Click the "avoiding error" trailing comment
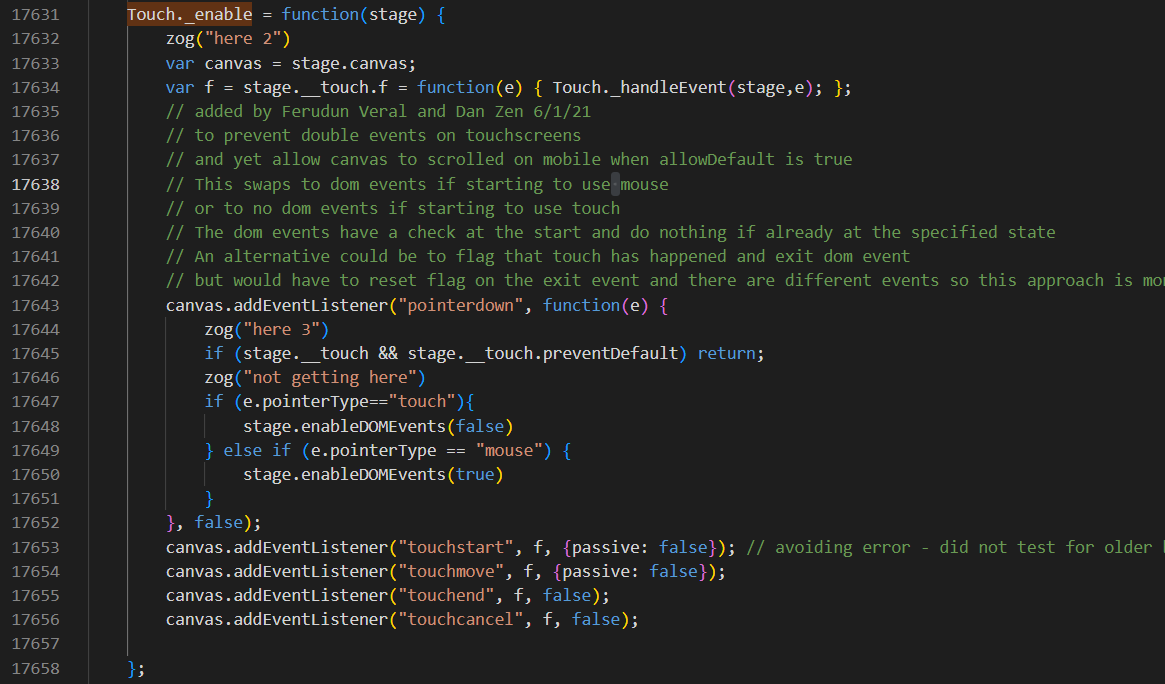 point(950,547)
